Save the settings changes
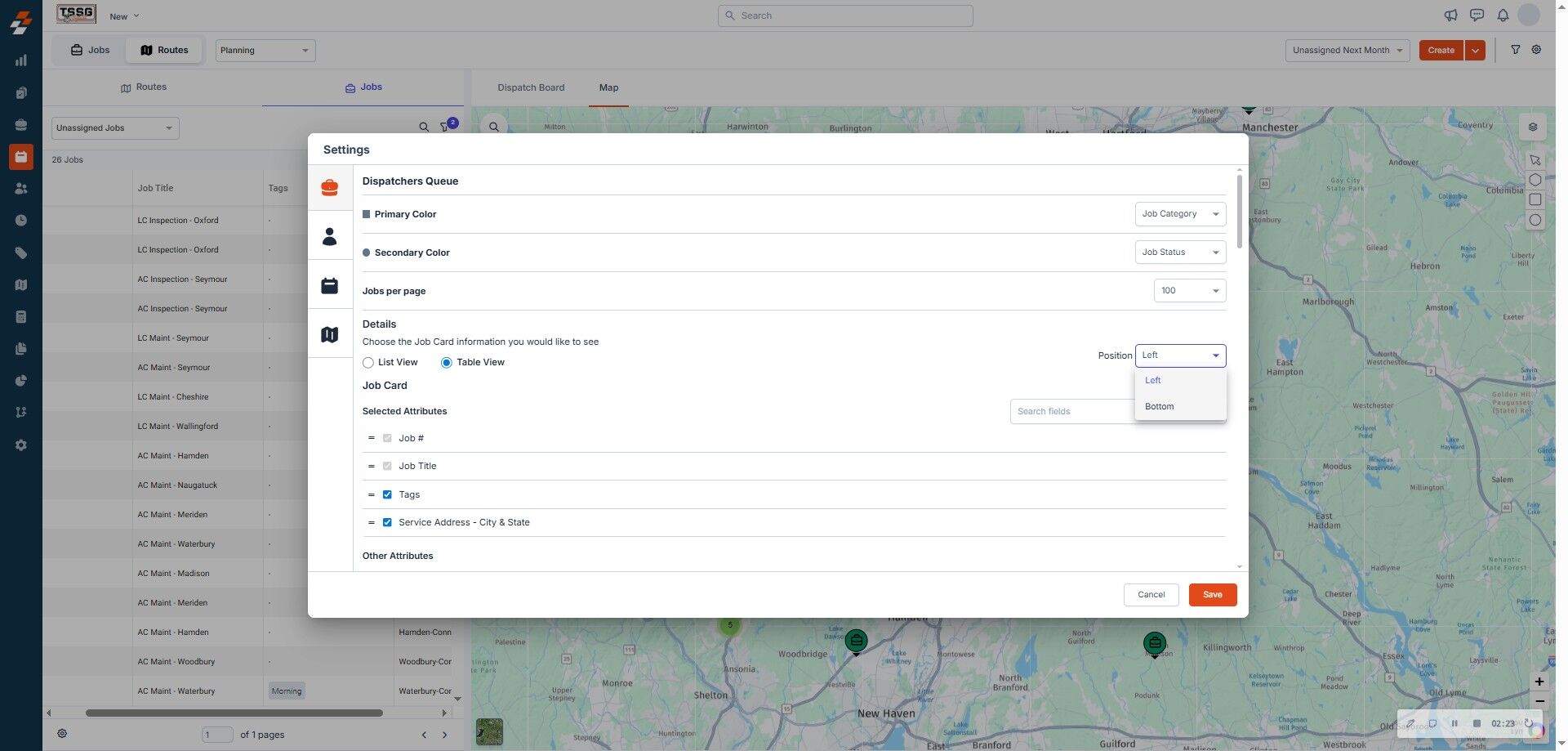 [1212, 595]
